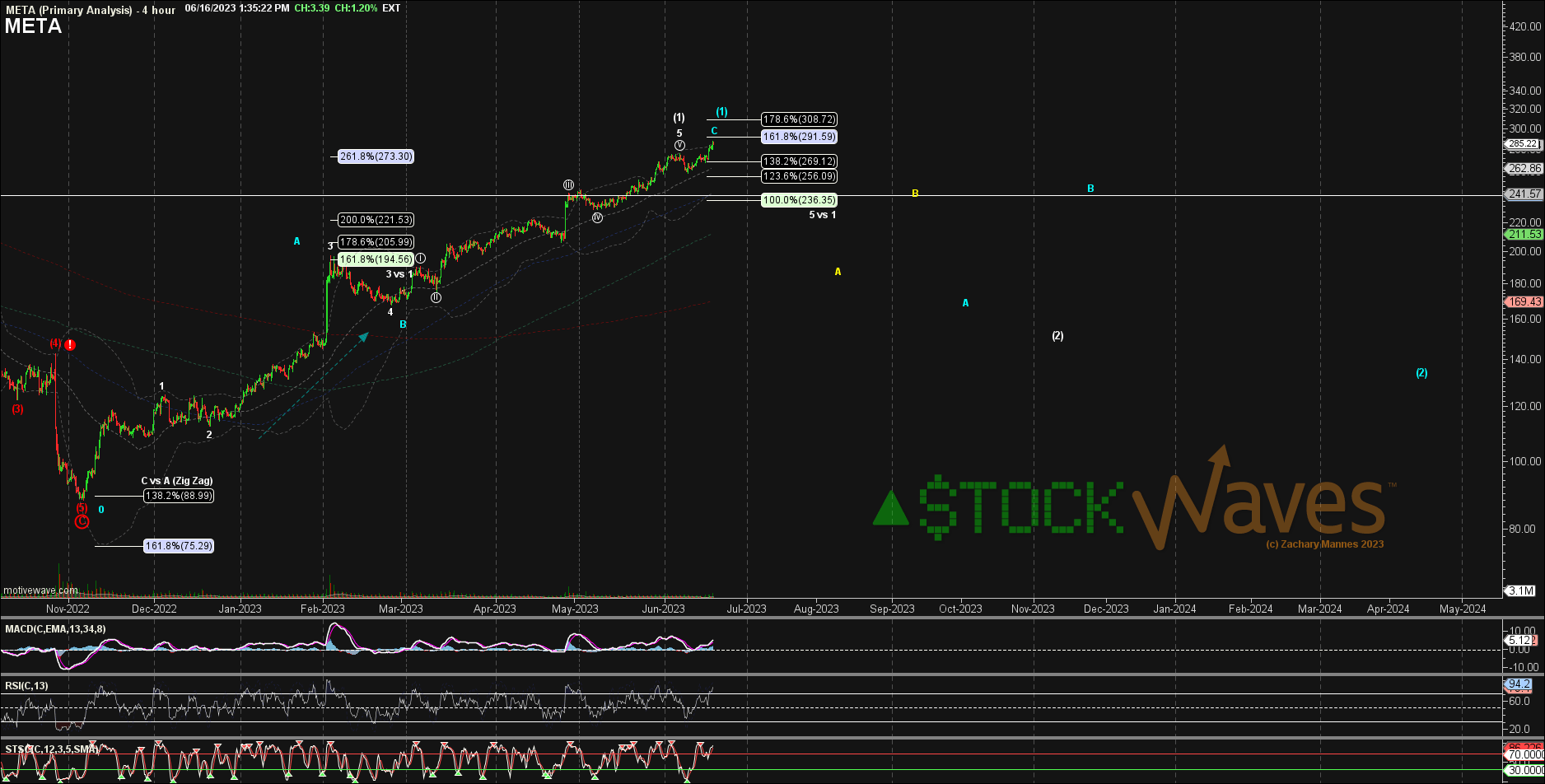Select the 261.8%(273.30) Fibonacci label
The height and width of the screenshot is (784, 1545).
[x=376, y=156]
